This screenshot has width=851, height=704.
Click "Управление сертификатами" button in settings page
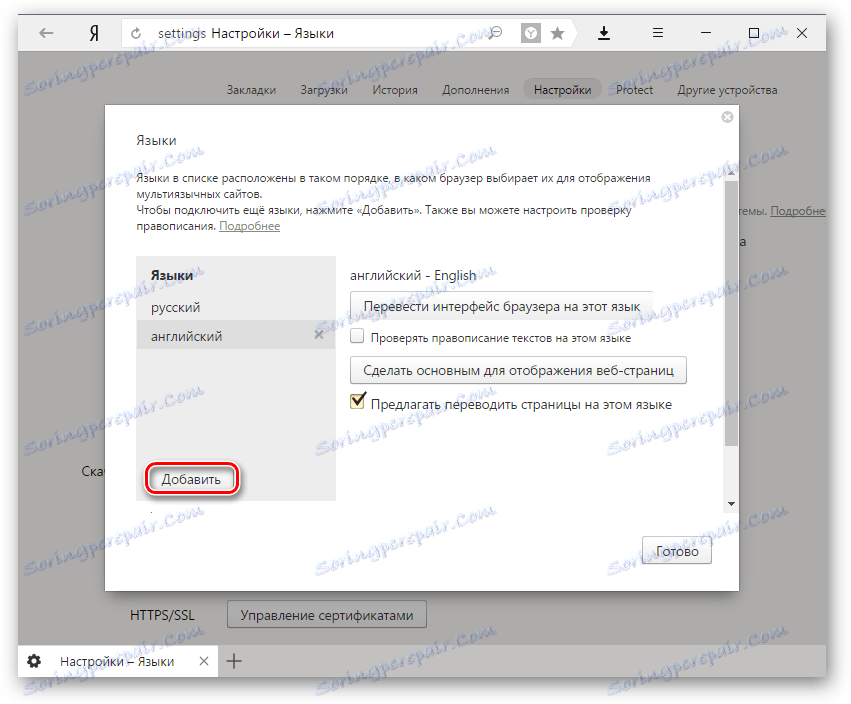[327, 615]
